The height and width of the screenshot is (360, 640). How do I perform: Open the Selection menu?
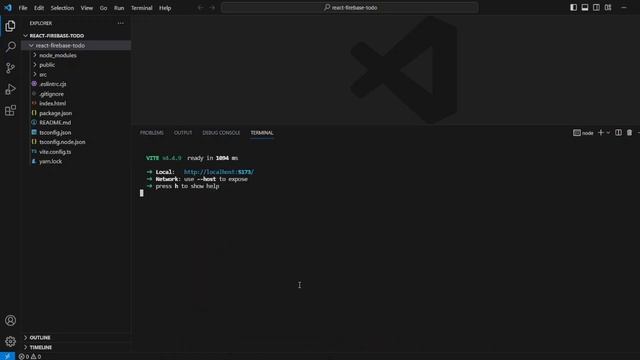click(62, 8)
